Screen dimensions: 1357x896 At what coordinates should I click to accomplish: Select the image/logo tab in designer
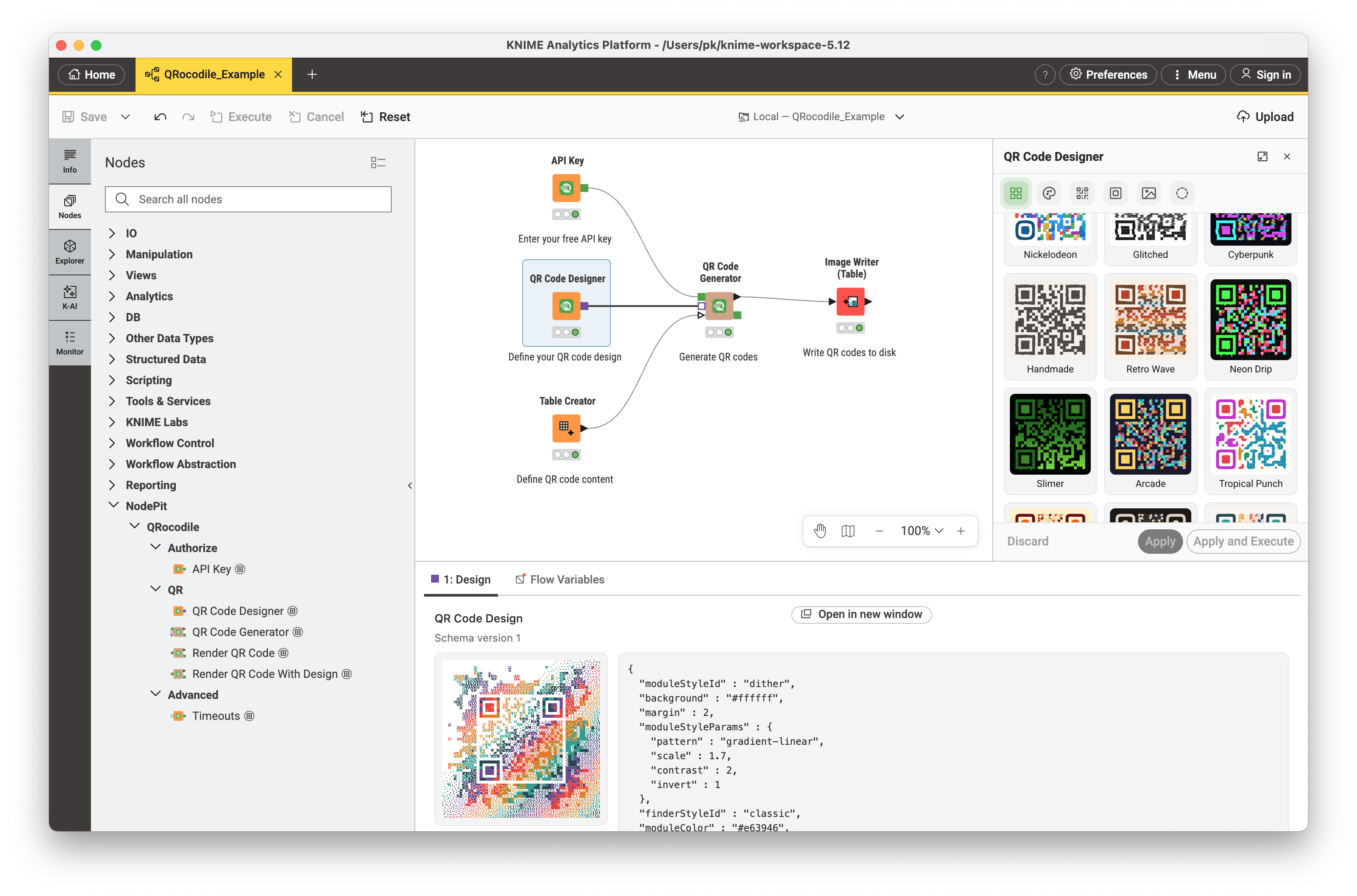pyautogui.click(x=1148, y=193)
